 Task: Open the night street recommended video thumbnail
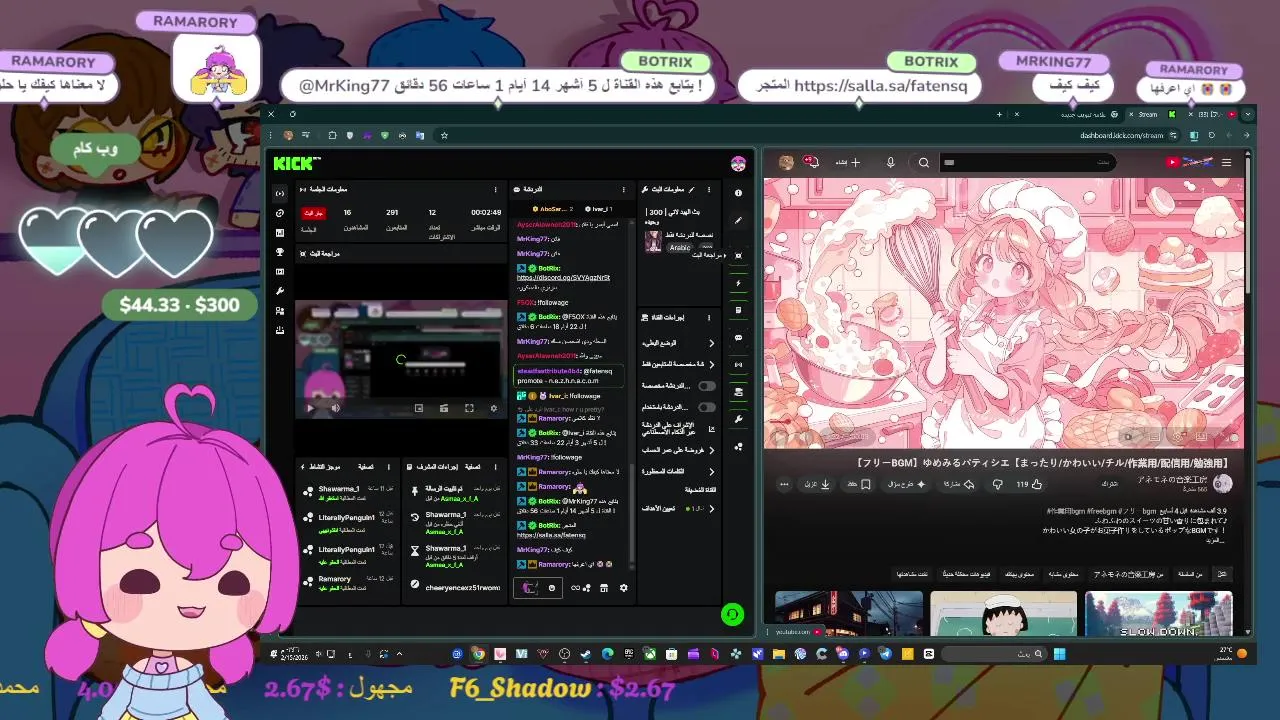(x=849, y=614)
